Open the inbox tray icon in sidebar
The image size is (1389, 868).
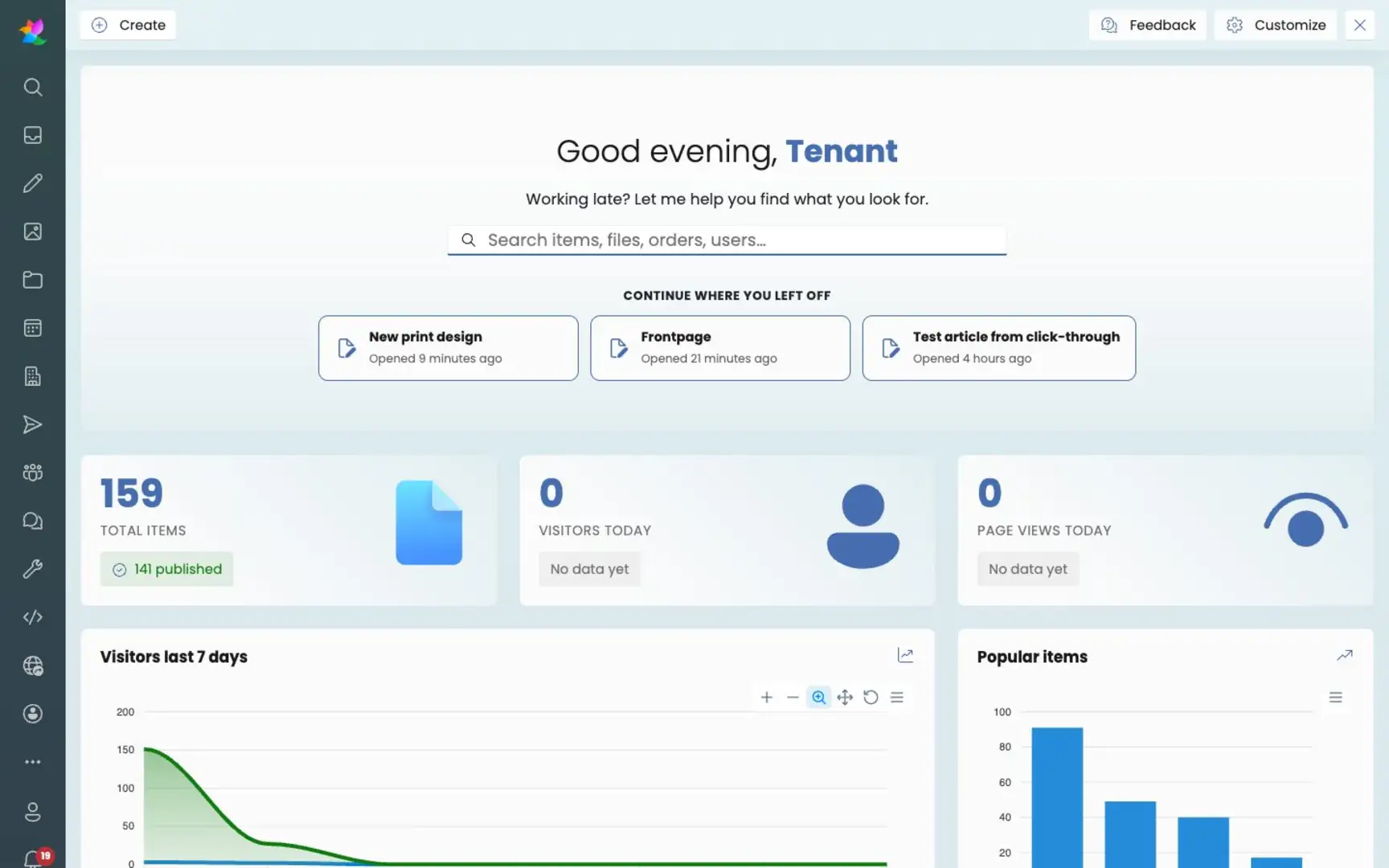[32, 135]
